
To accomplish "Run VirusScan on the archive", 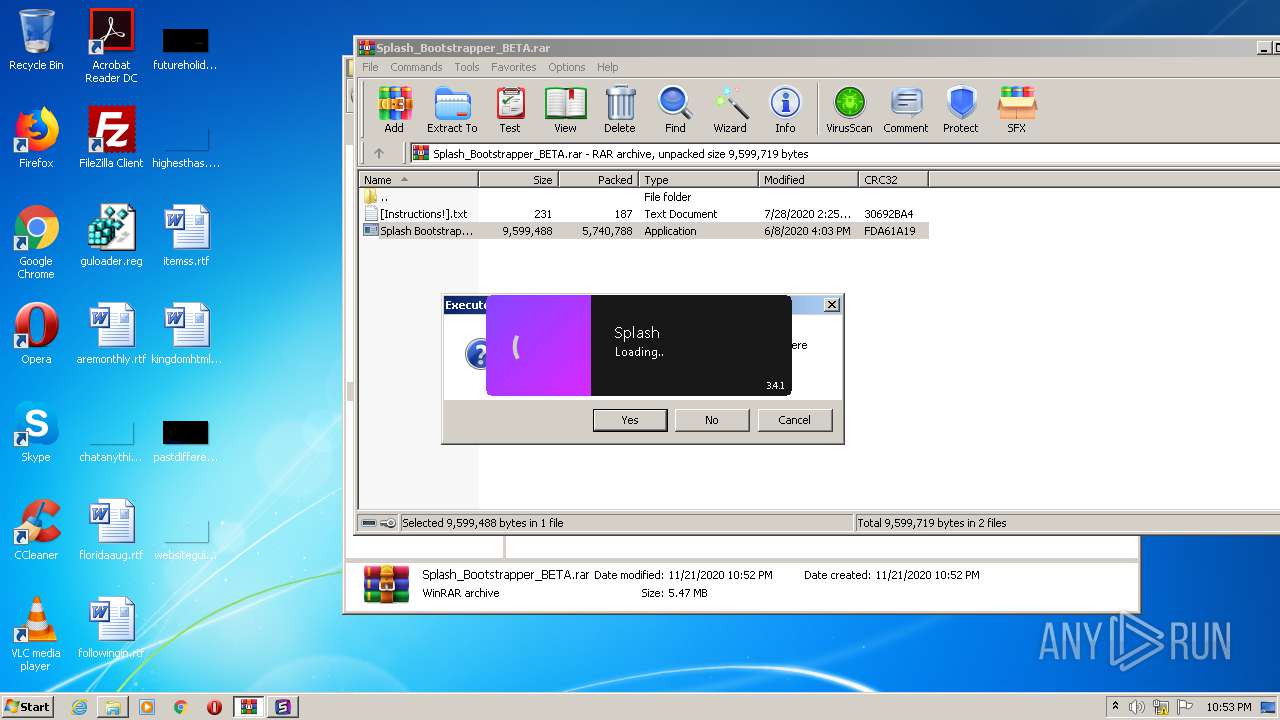I will [x=849, y=110].
